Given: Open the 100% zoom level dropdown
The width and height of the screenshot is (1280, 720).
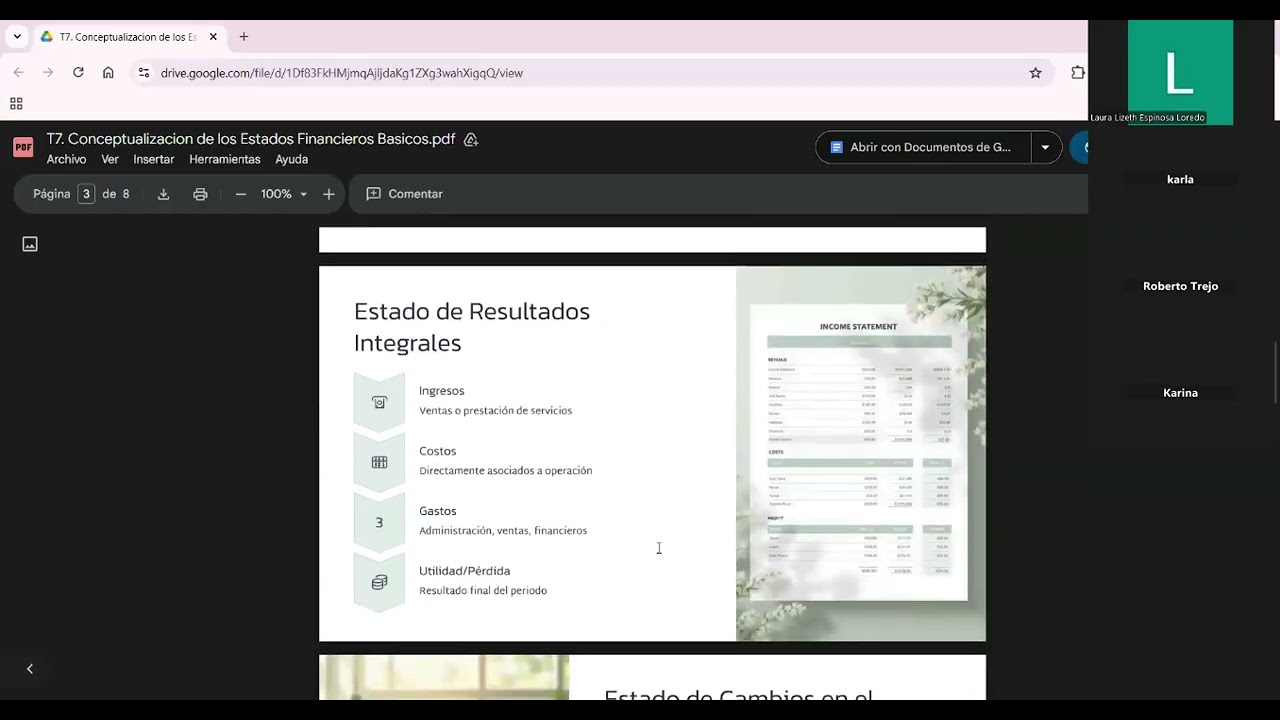Looking at the screenshot, I should click(x=284, y=194).
